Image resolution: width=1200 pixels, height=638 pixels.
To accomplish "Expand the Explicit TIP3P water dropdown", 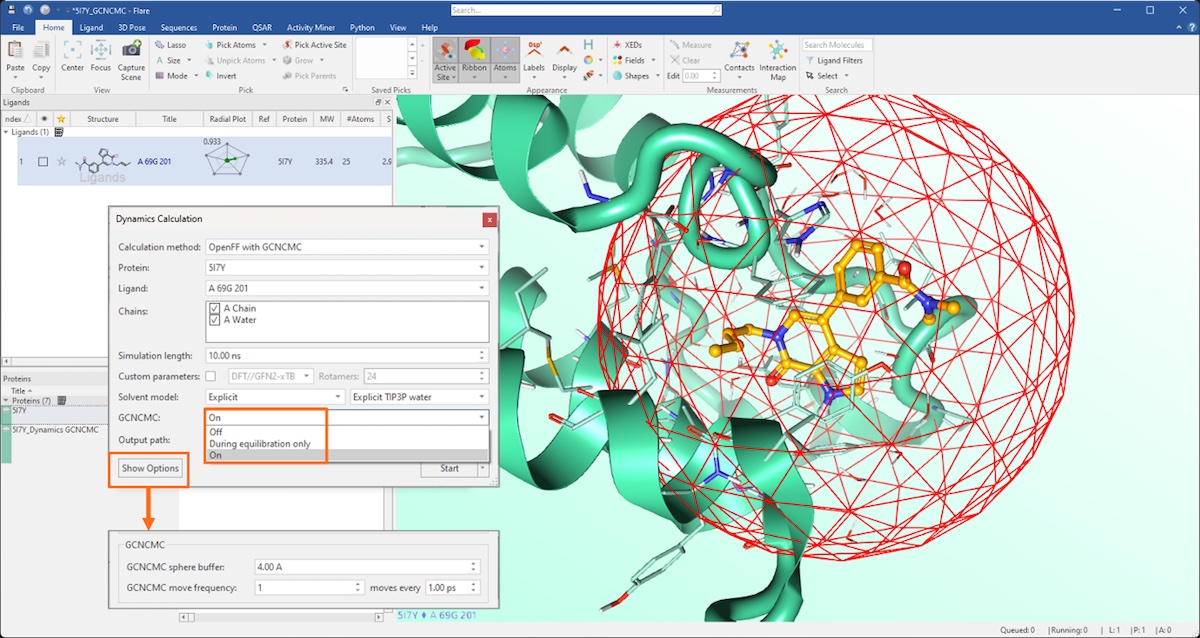I will click(x=418, y=397).
